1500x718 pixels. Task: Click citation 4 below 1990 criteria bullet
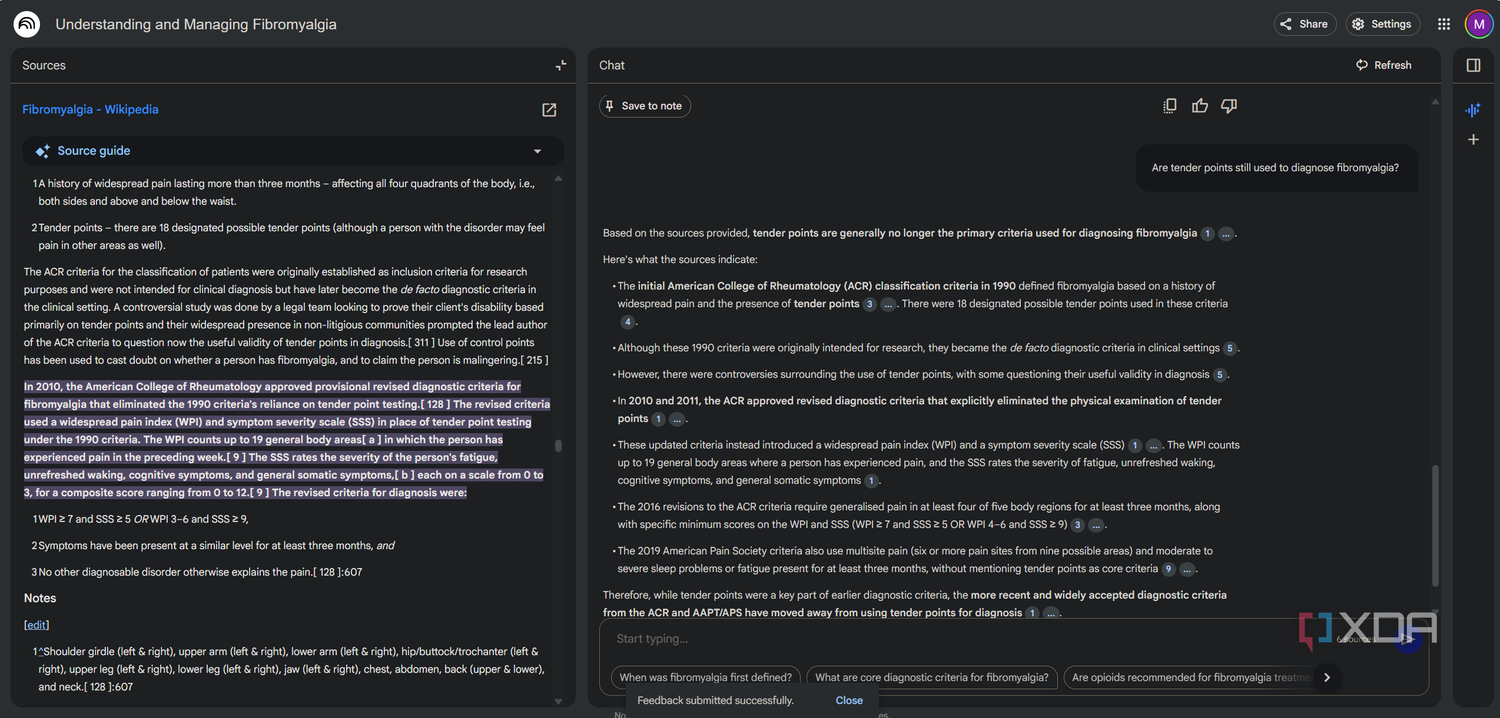point(627,322)
